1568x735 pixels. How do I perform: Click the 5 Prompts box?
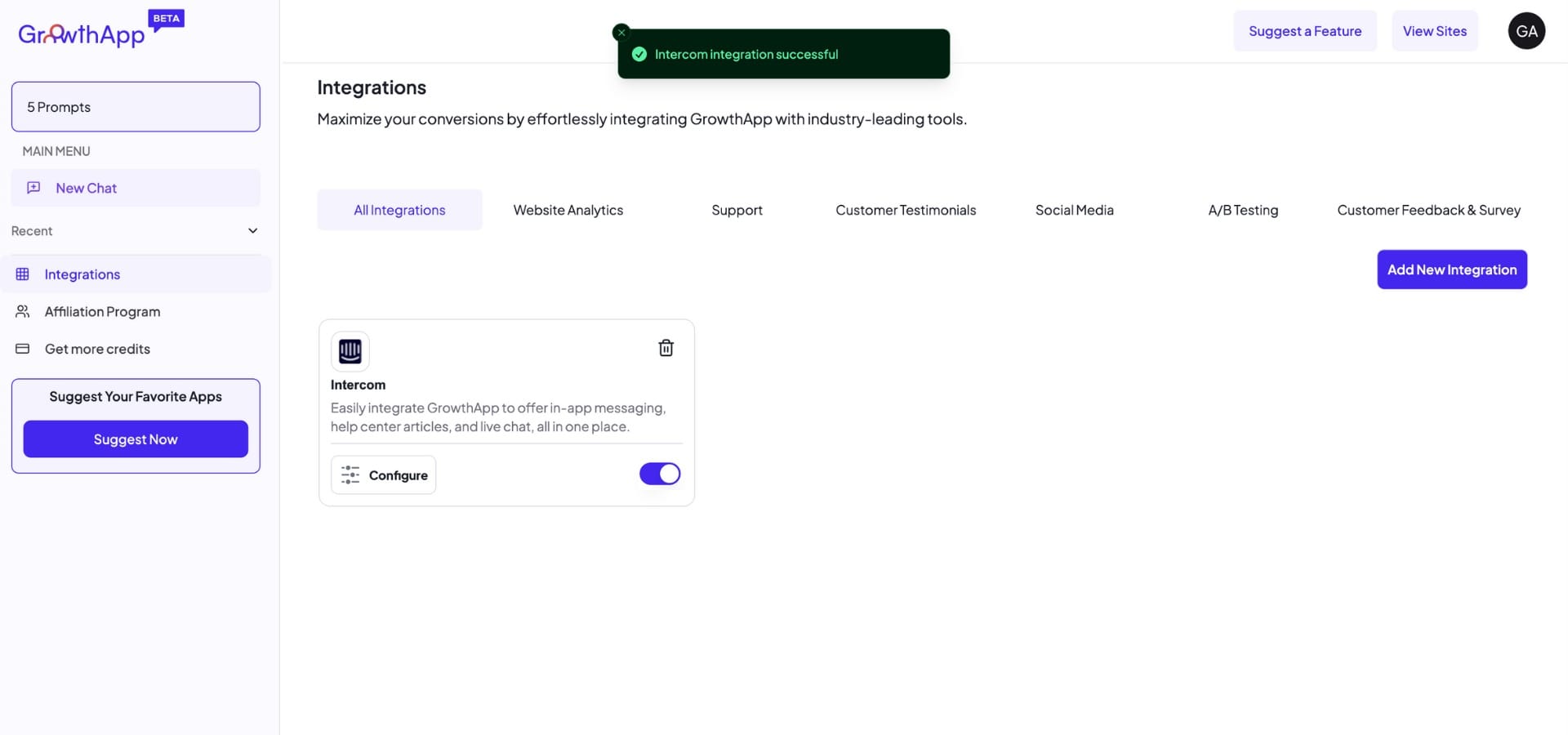coord(136,107)
